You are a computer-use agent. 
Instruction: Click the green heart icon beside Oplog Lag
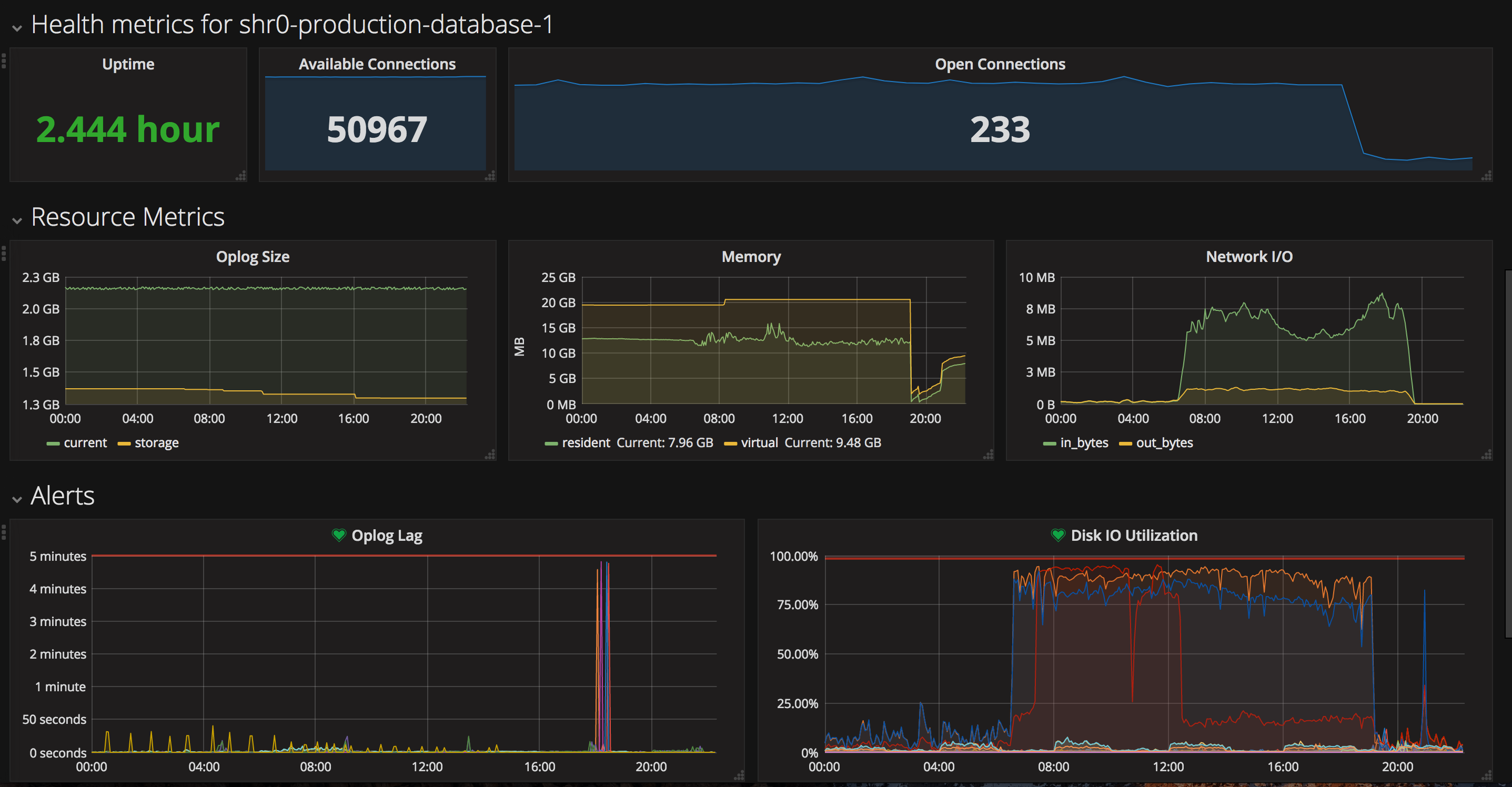339,535
